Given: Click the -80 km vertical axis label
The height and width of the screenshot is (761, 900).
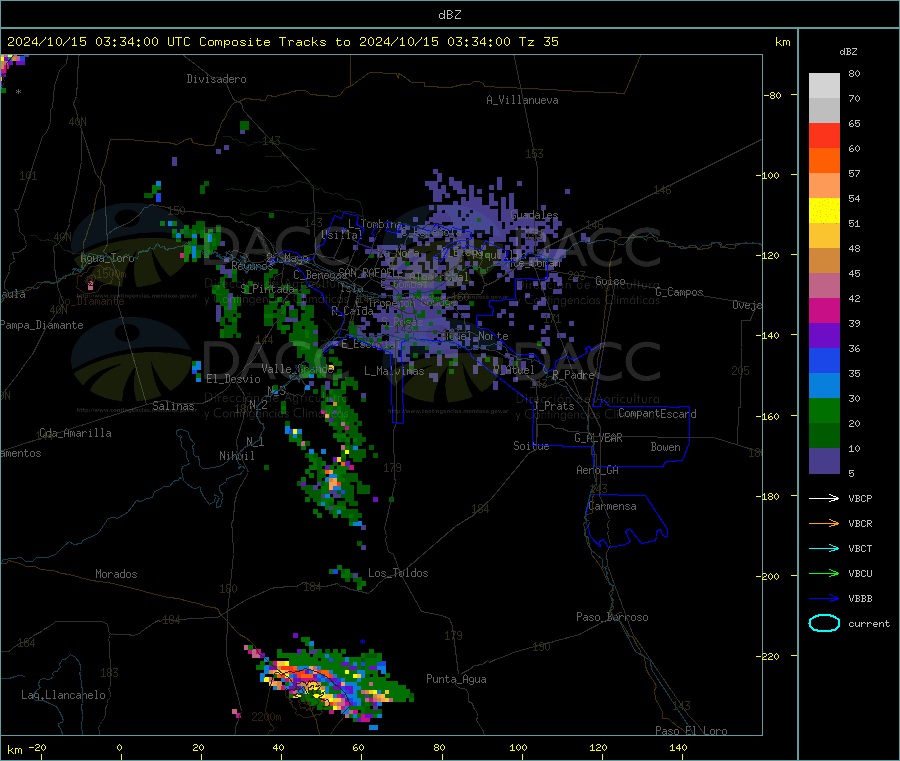Looking at the screenshot, I should click(x=772, y=95).
